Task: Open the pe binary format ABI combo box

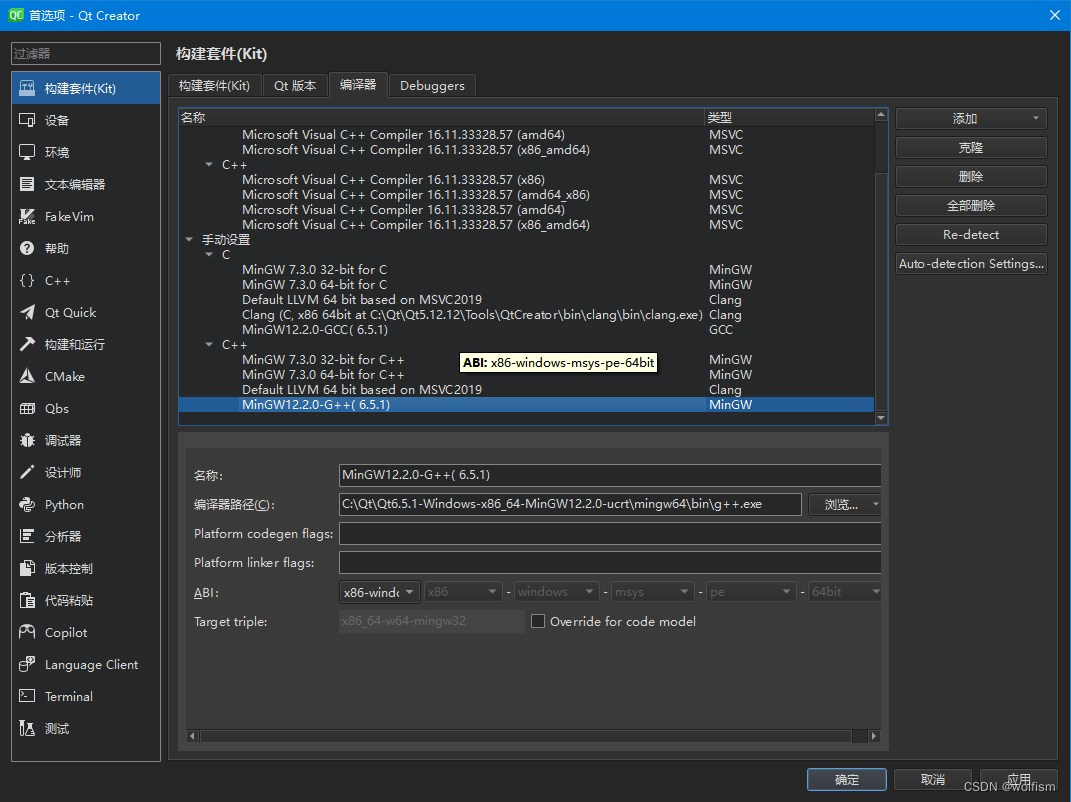Action: coord(751,592)
